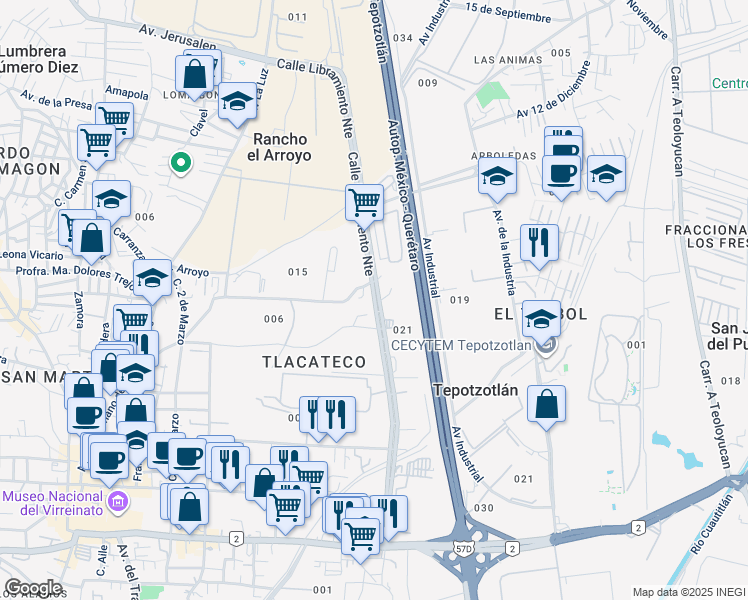Click the LAS ANIMAS label
Viewport: 748px width, 600px height.
(x=508, y=60)
